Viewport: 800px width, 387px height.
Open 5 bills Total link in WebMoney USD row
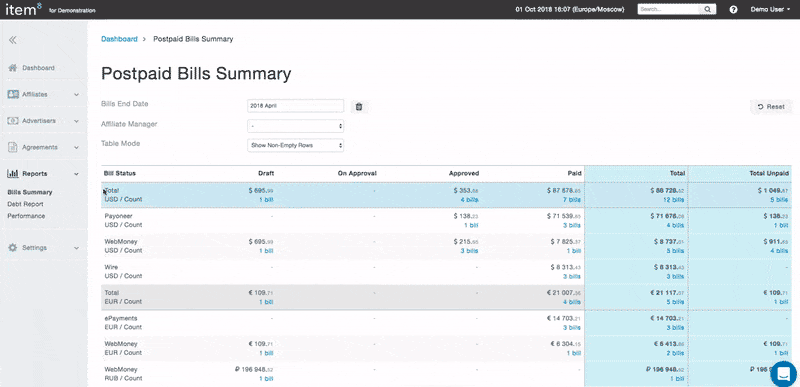pos(676,251)
